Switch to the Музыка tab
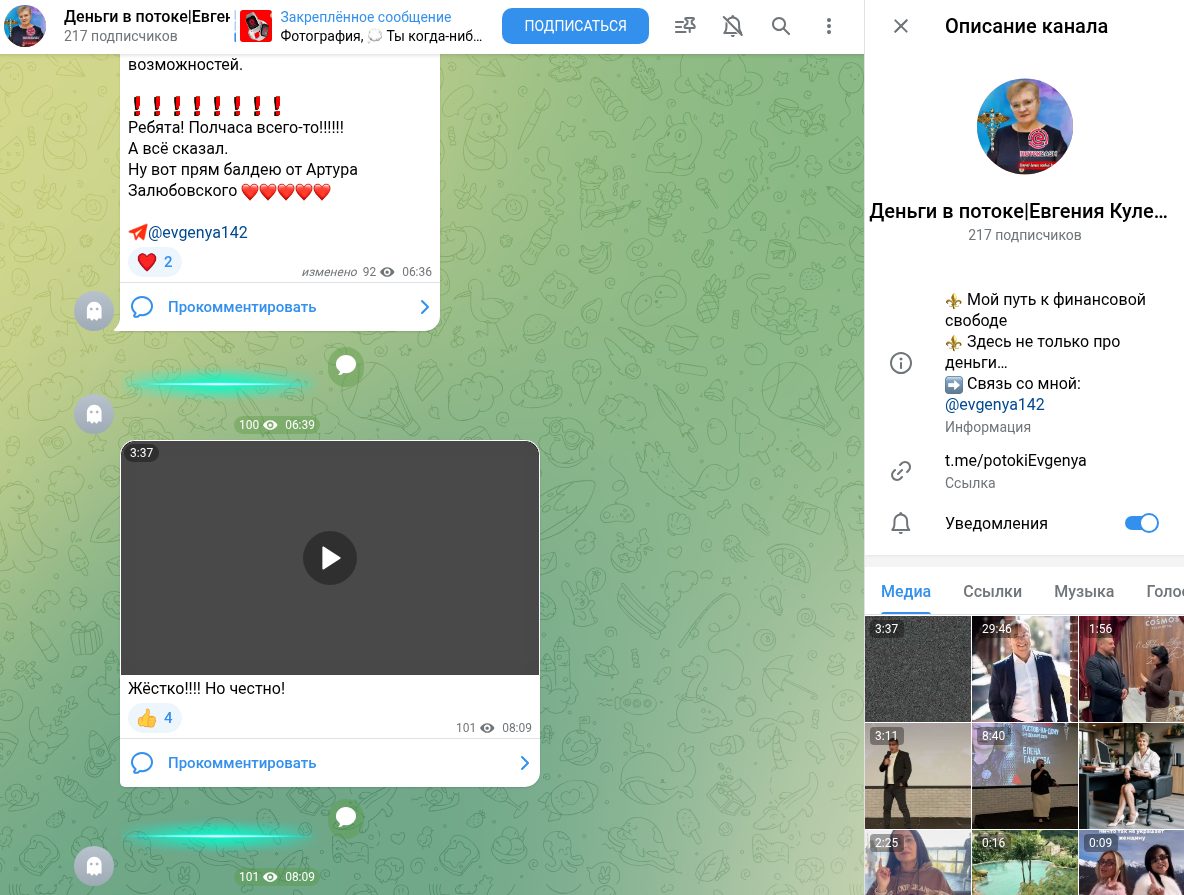 [1084, 591]
